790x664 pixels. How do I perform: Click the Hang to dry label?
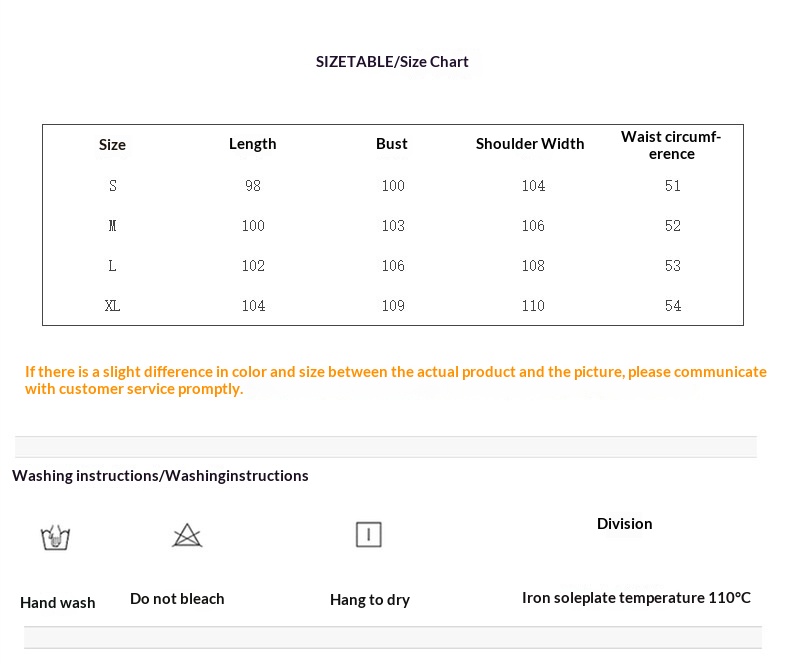click(x=370, y=600)
